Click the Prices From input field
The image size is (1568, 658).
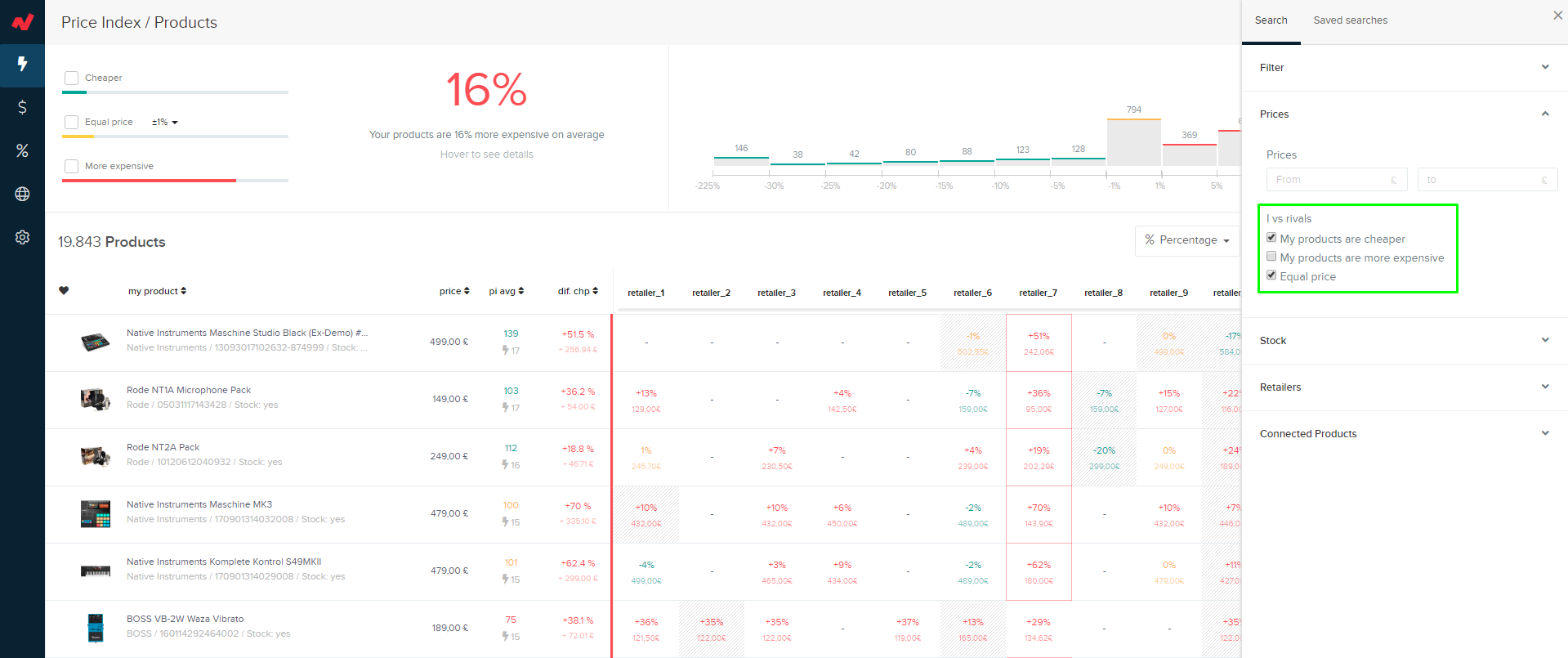coord(1336,180)
